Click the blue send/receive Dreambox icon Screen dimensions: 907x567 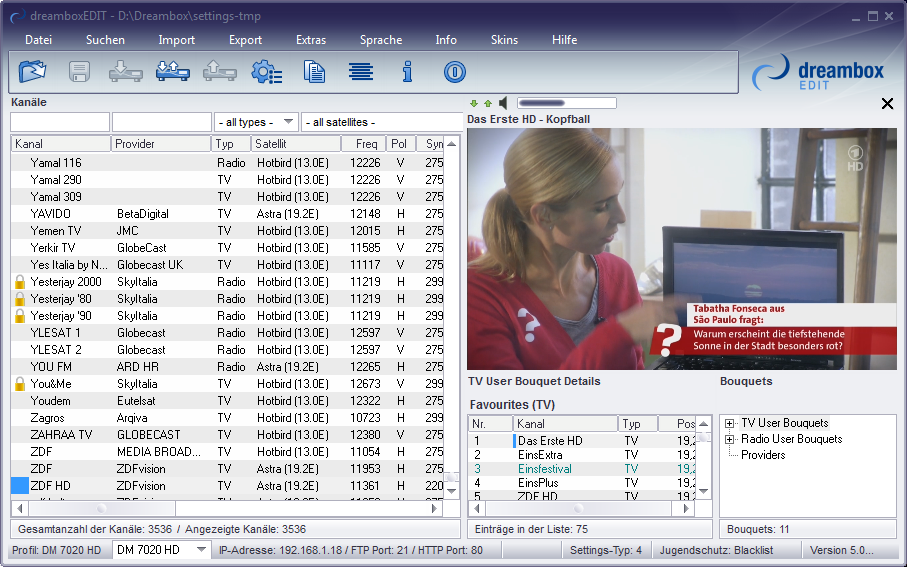(x=173, y=72)
